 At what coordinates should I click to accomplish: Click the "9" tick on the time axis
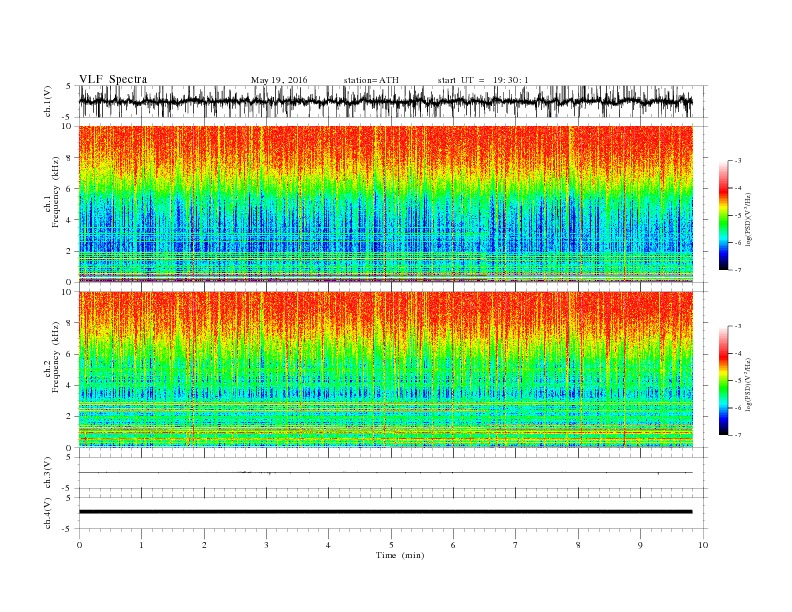640,545
